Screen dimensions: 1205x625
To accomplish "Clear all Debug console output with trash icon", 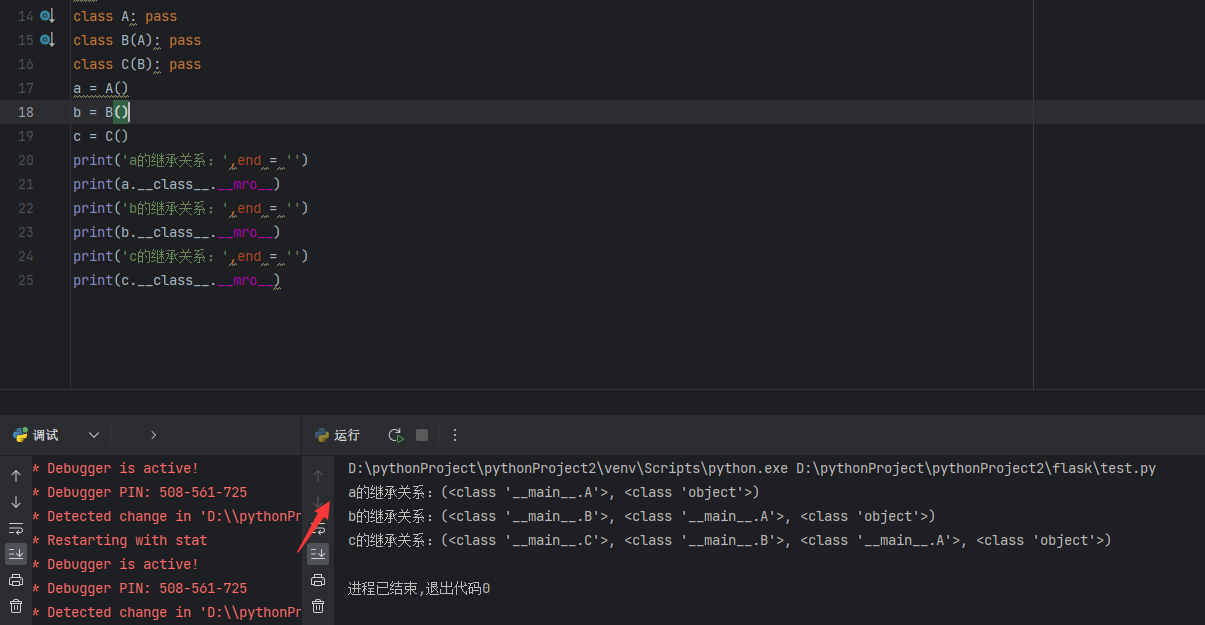I will (x=16, y=606).
